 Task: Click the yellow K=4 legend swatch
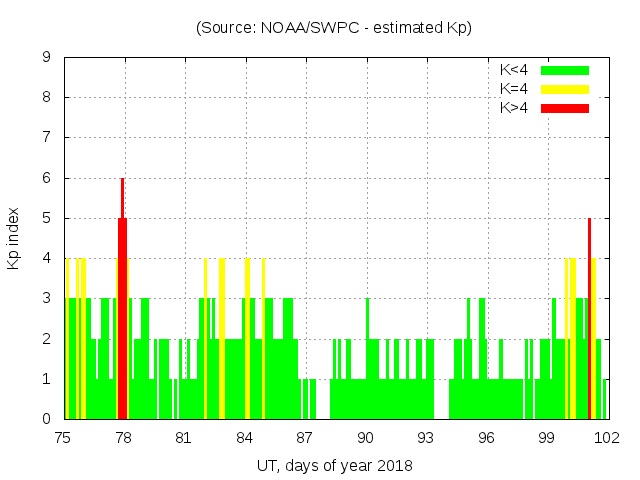point(565,89)
